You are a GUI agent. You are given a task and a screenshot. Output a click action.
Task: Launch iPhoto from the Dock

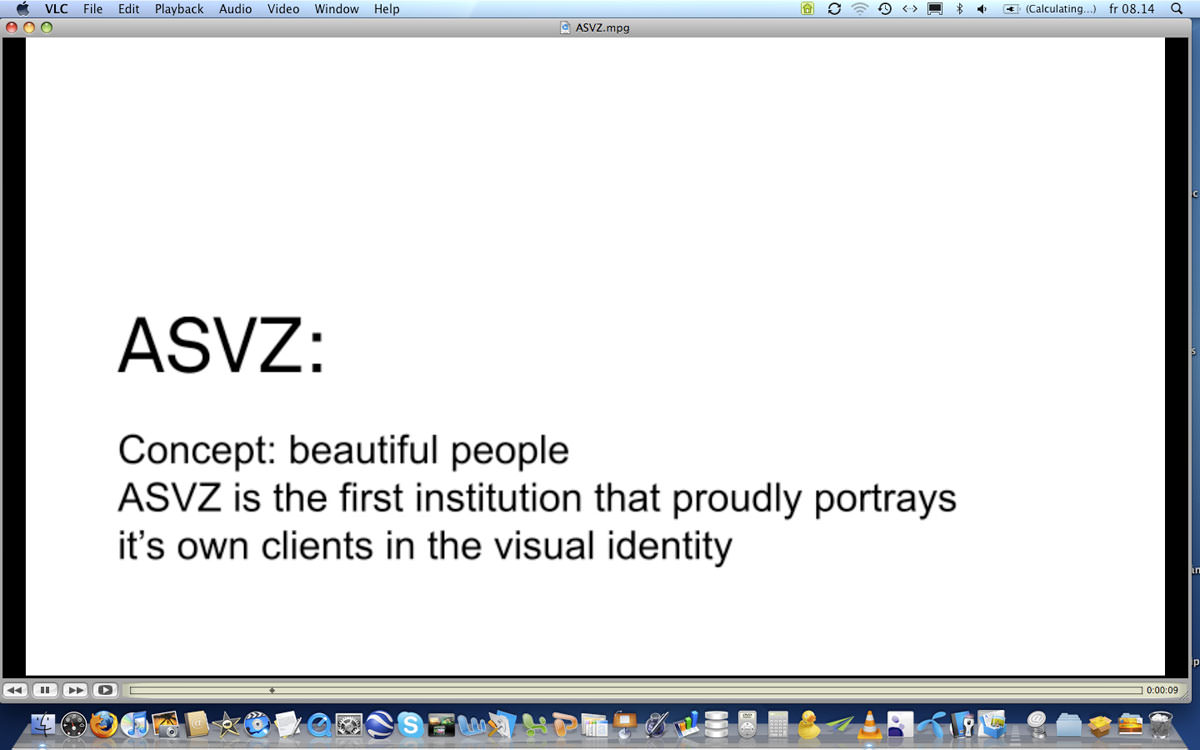point(166,724)
